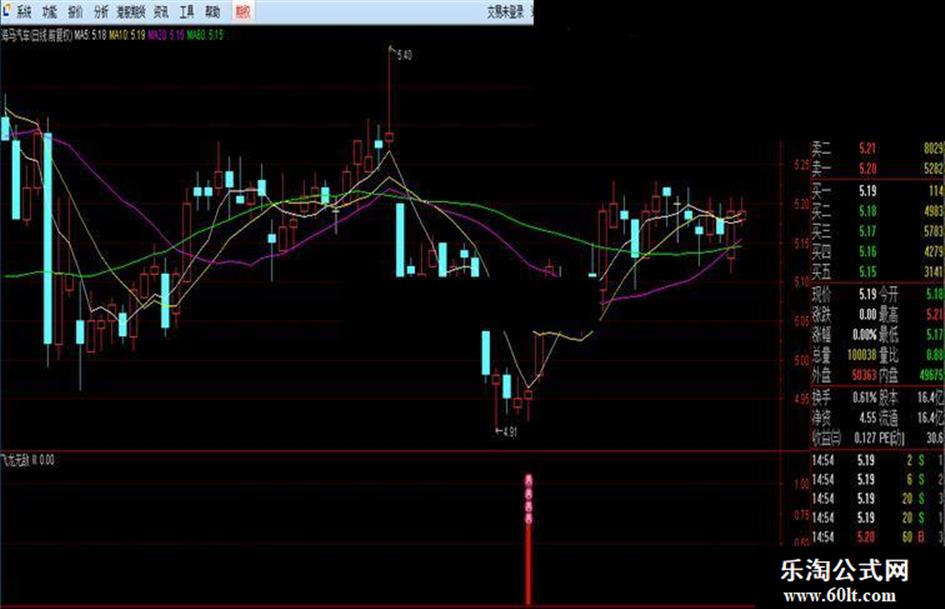Viewport: 945px width, 609px height.
Task: Click the 涨跌 0.00 change value
Action: pyautogui.click(x=867, y=314)
